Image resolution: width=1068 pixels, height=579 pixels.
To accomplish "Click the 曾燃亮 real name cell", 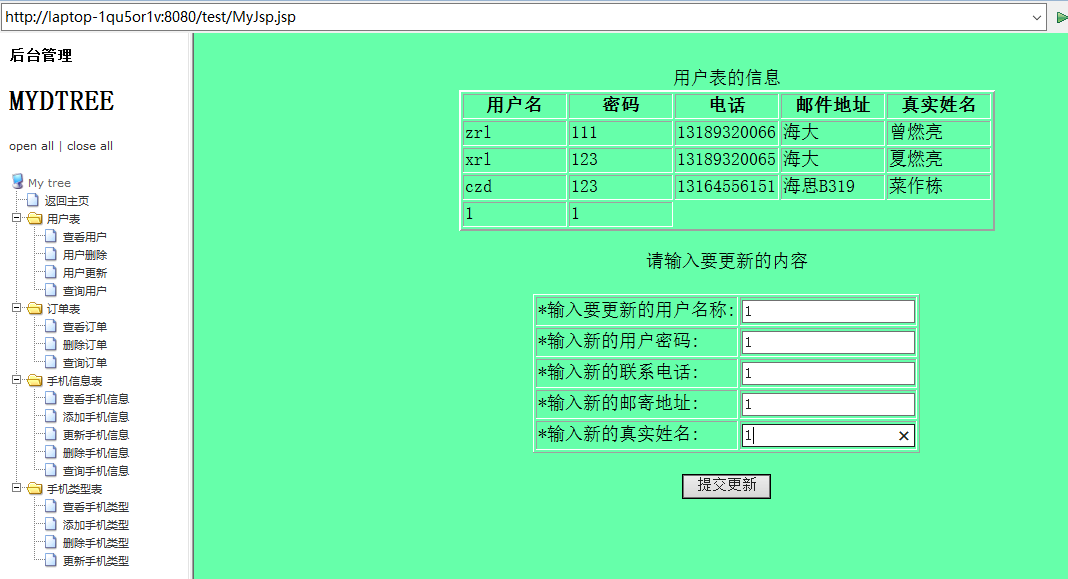I will pyautogui.click(x=939, y=133).
